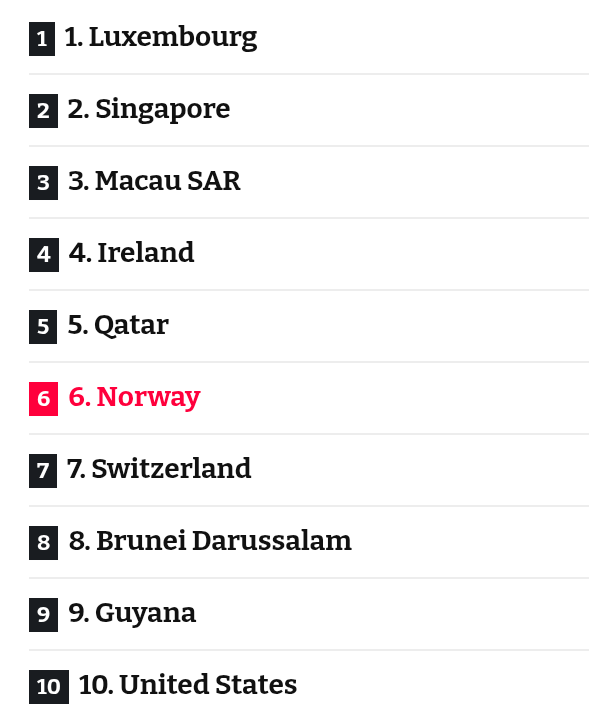The width and height of the screenshot is (611, 728).
Task: Choose the Guyana list entry
Action: [x=132, y=614]
